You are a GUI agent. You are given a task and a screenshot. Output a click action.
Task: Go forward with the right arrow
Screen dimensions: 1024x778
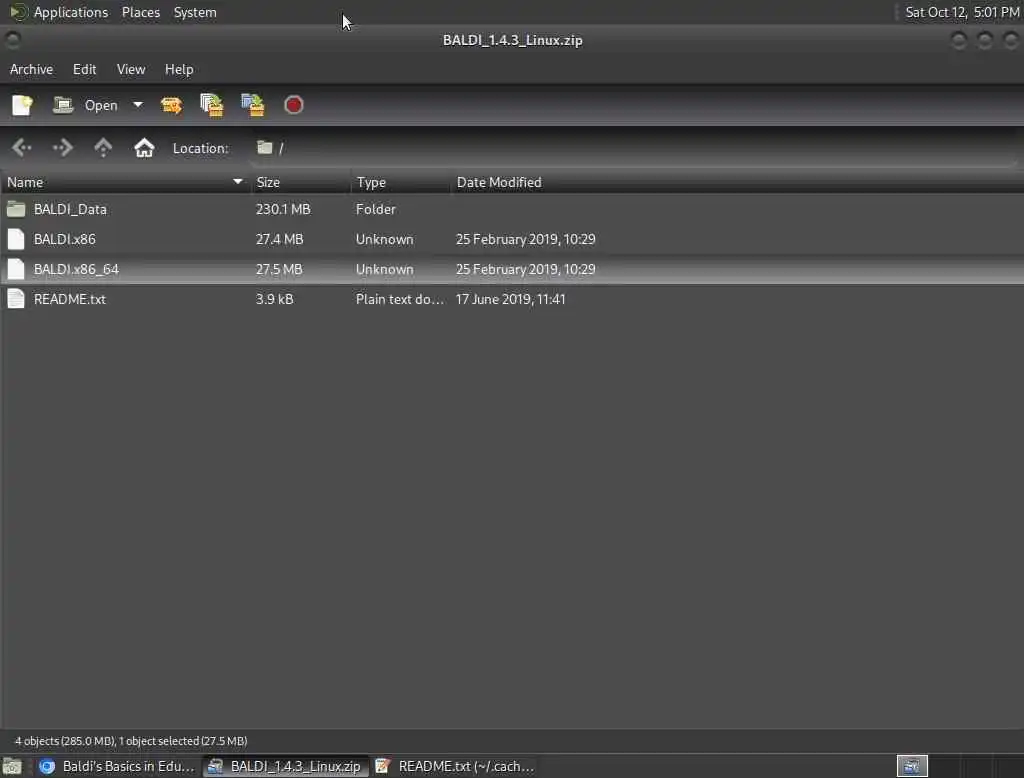[63, 148]
